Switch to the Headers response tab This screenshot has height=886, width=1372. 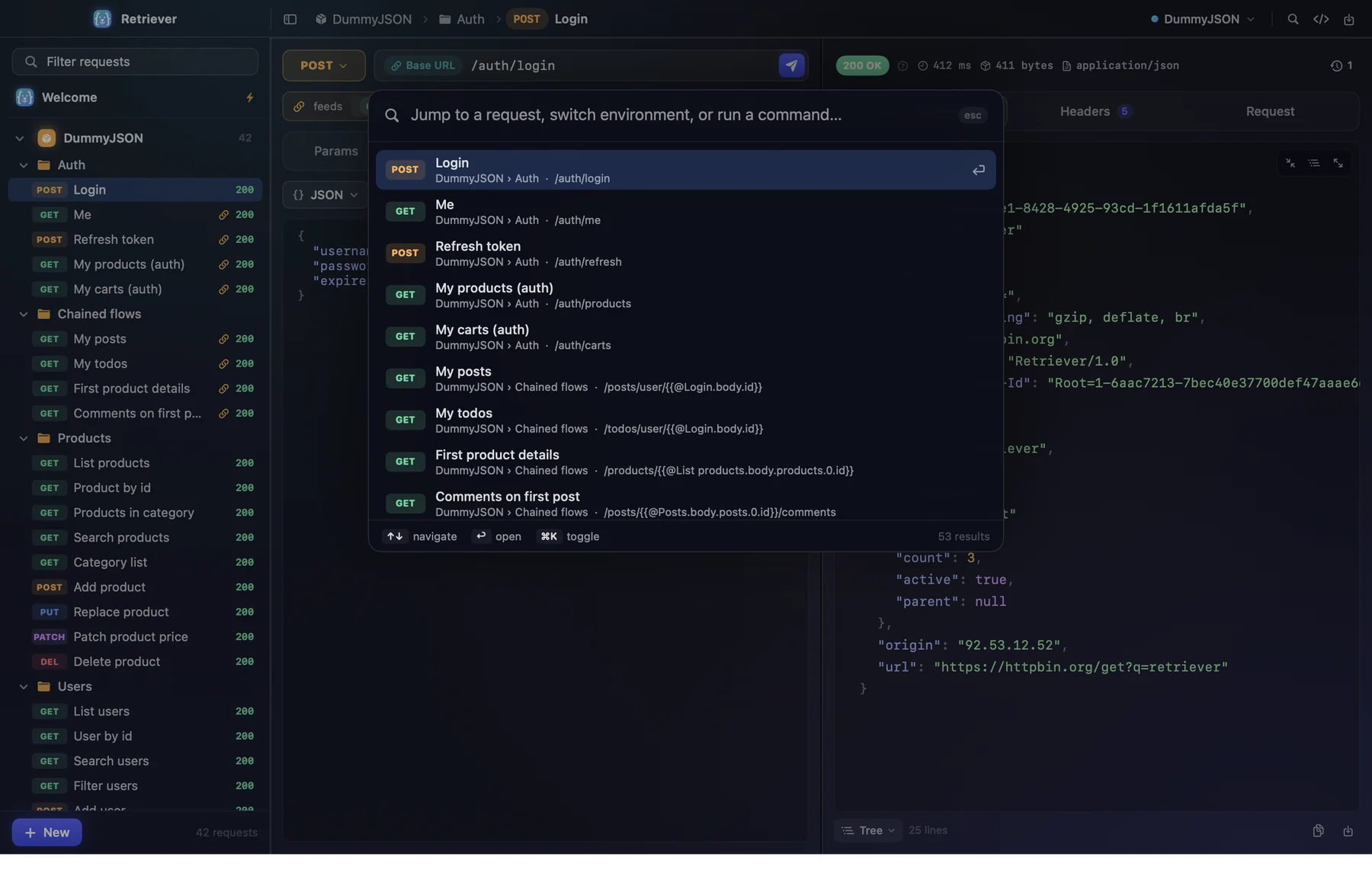click(x=1095, y=111)
